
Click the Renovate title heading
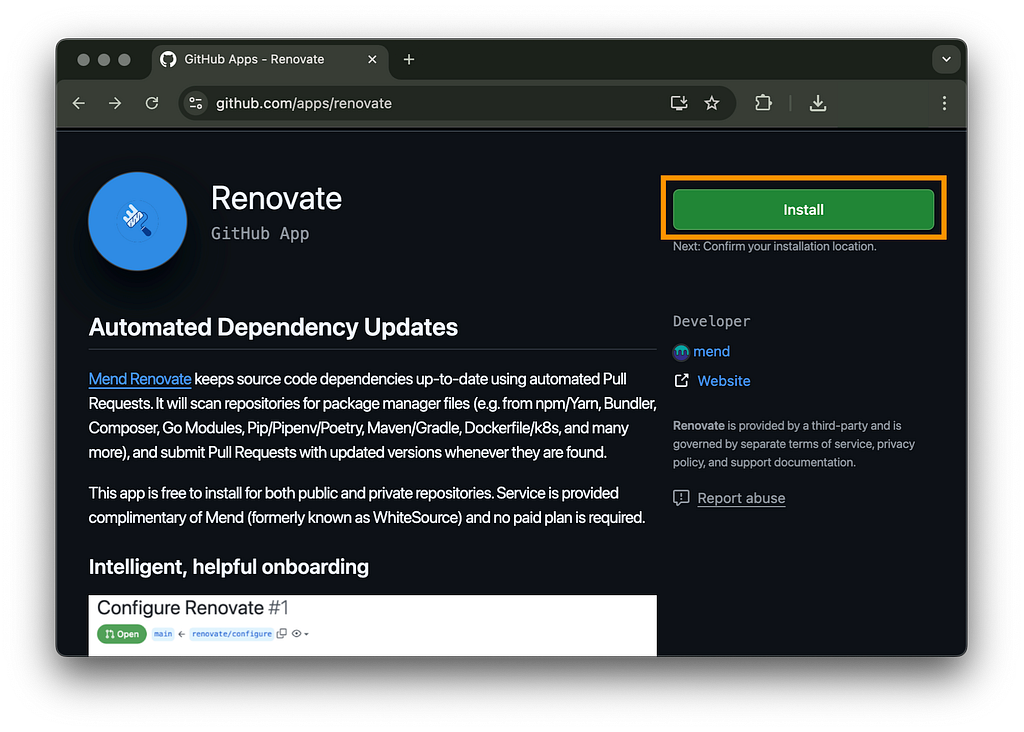[276, 198]
